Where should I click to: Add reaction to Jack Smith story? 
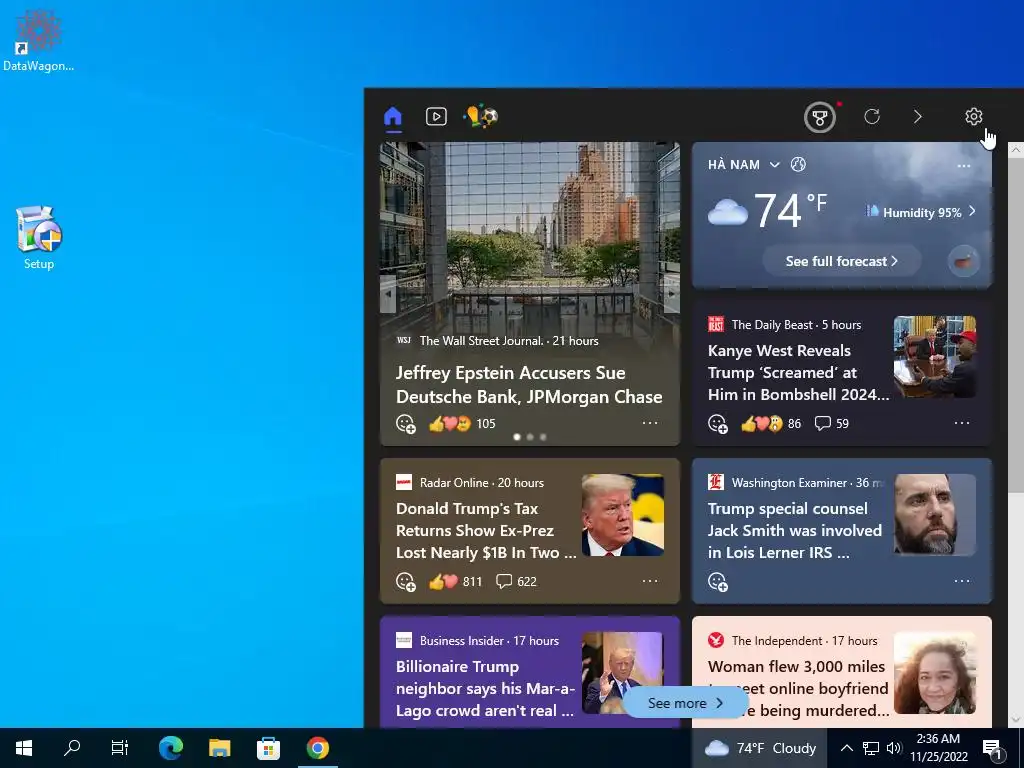coord(718,582)
